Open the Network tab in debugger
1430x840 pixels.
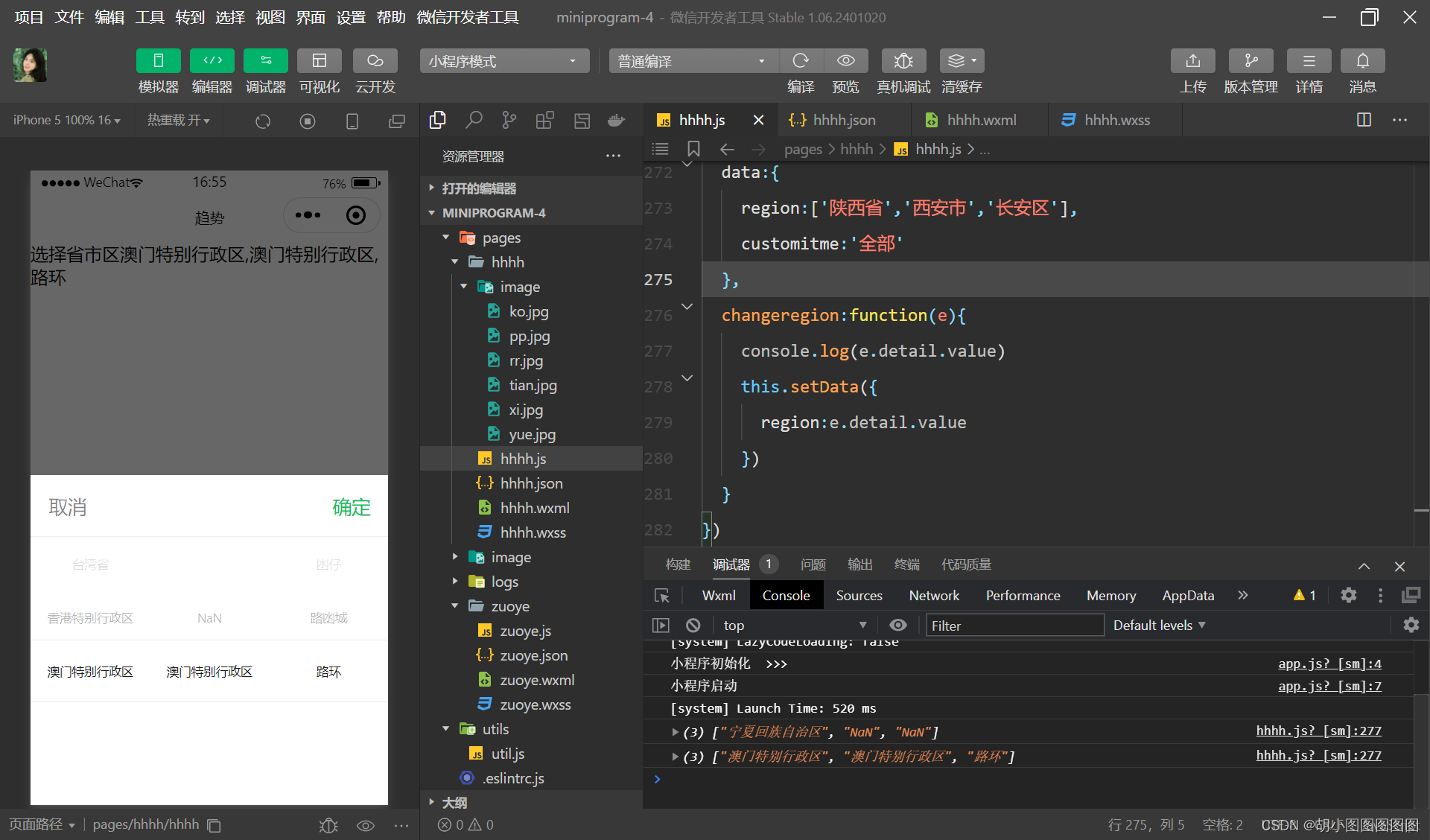(x=934, y=595)
